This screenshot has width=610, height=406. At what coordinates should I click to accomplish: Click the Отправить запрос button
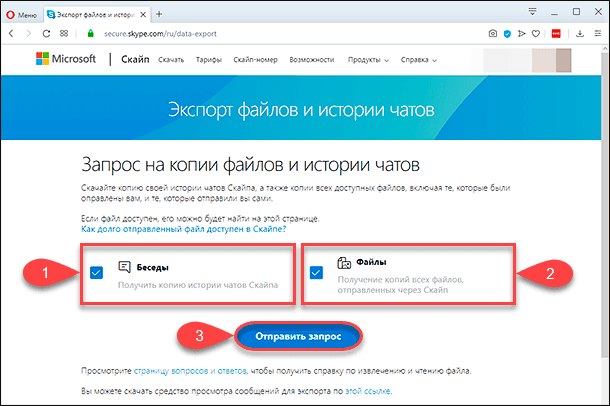298,336
